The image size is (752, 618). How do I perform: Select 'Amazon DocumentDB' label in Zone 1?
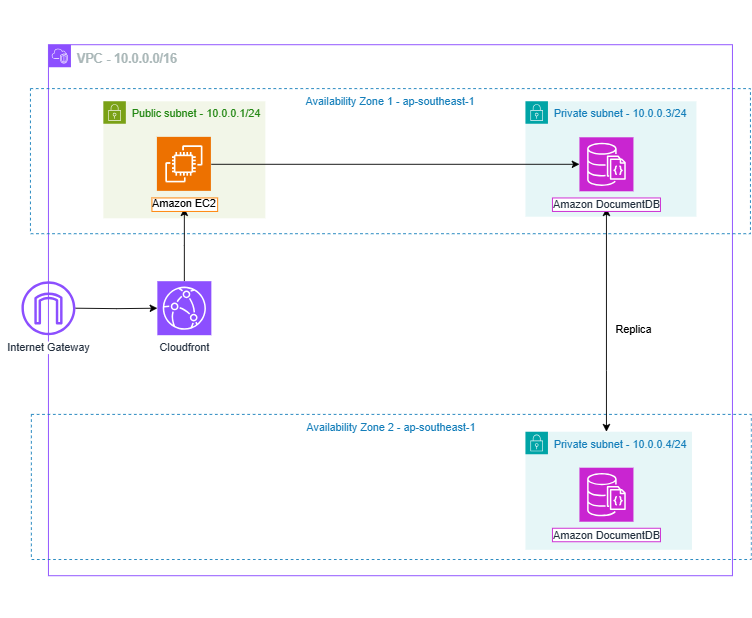point(606,204)
